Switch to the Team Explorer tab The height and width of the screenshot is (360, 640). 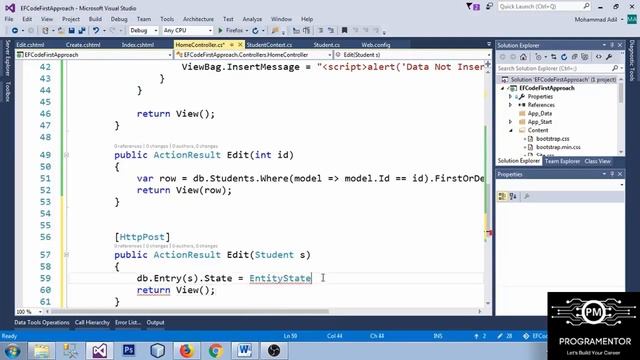tap(562, 161)
